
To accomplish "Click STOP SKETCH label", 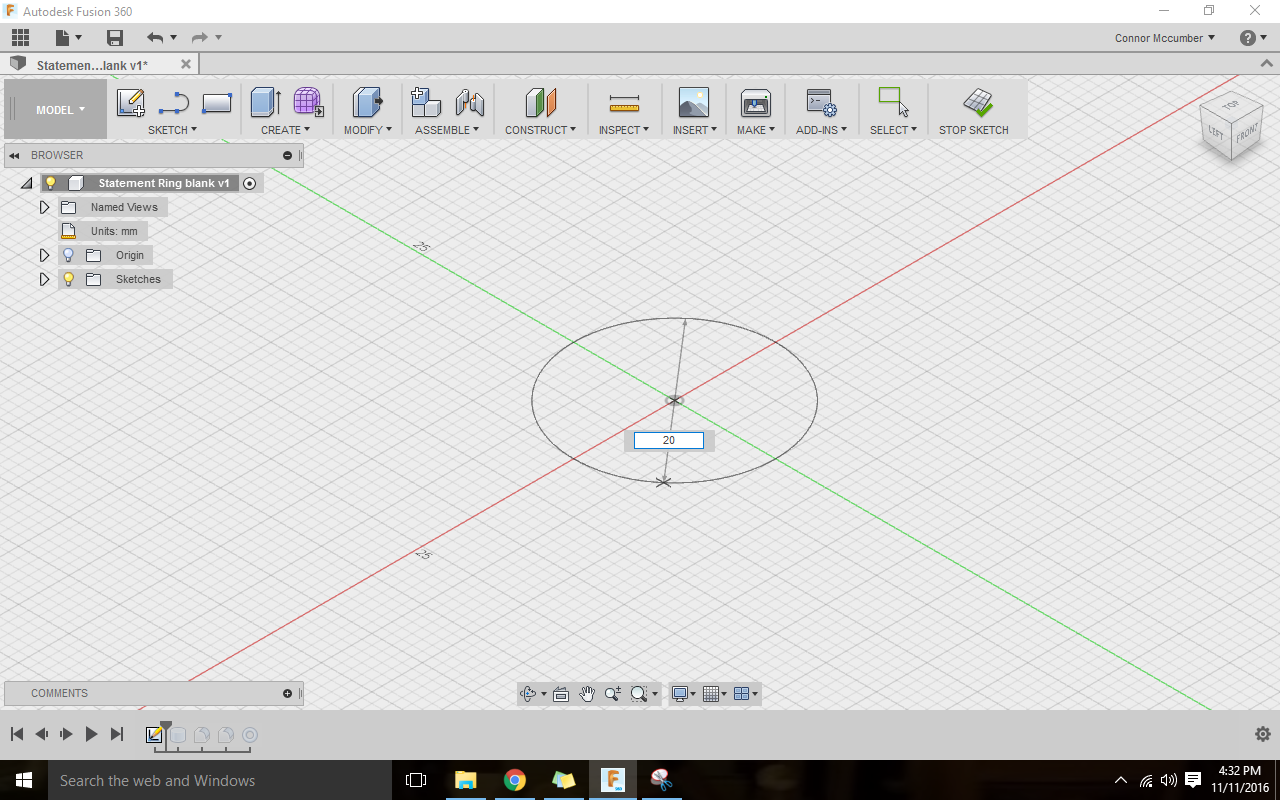I will (x=974, y=130).
